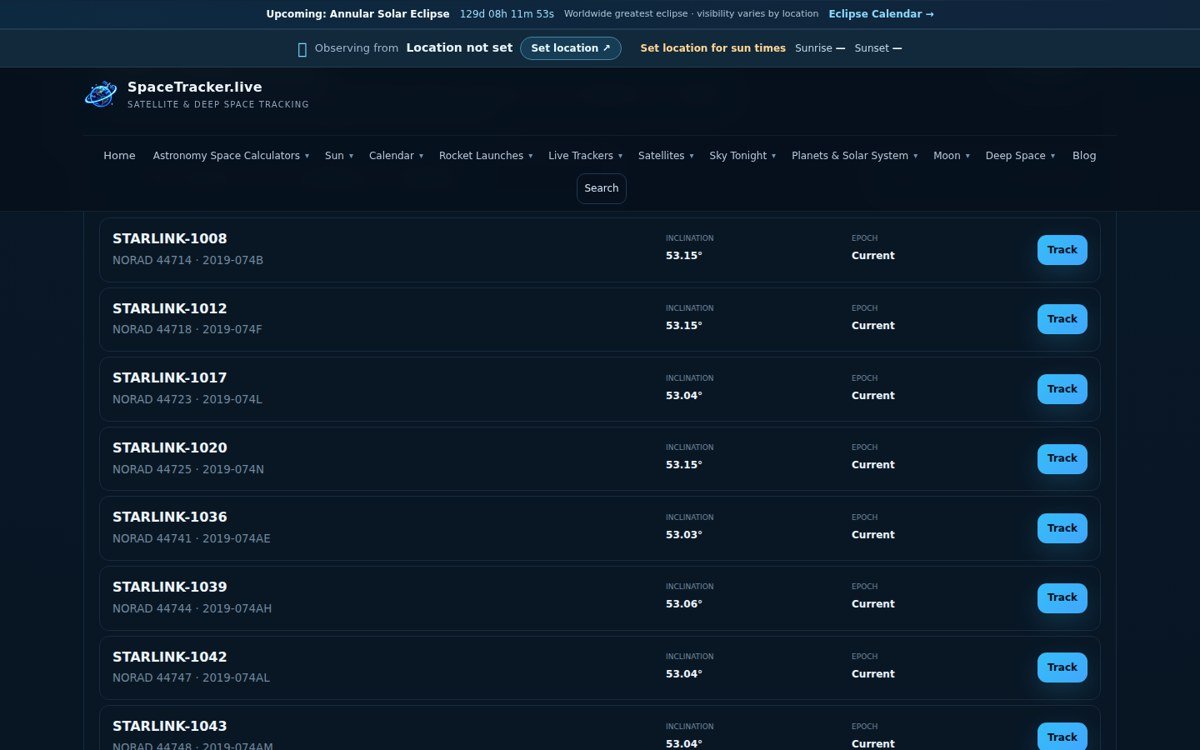Track the STARLINK-1012 satellite
The image size is (1200, 750).
click(x=1062, y=319)
